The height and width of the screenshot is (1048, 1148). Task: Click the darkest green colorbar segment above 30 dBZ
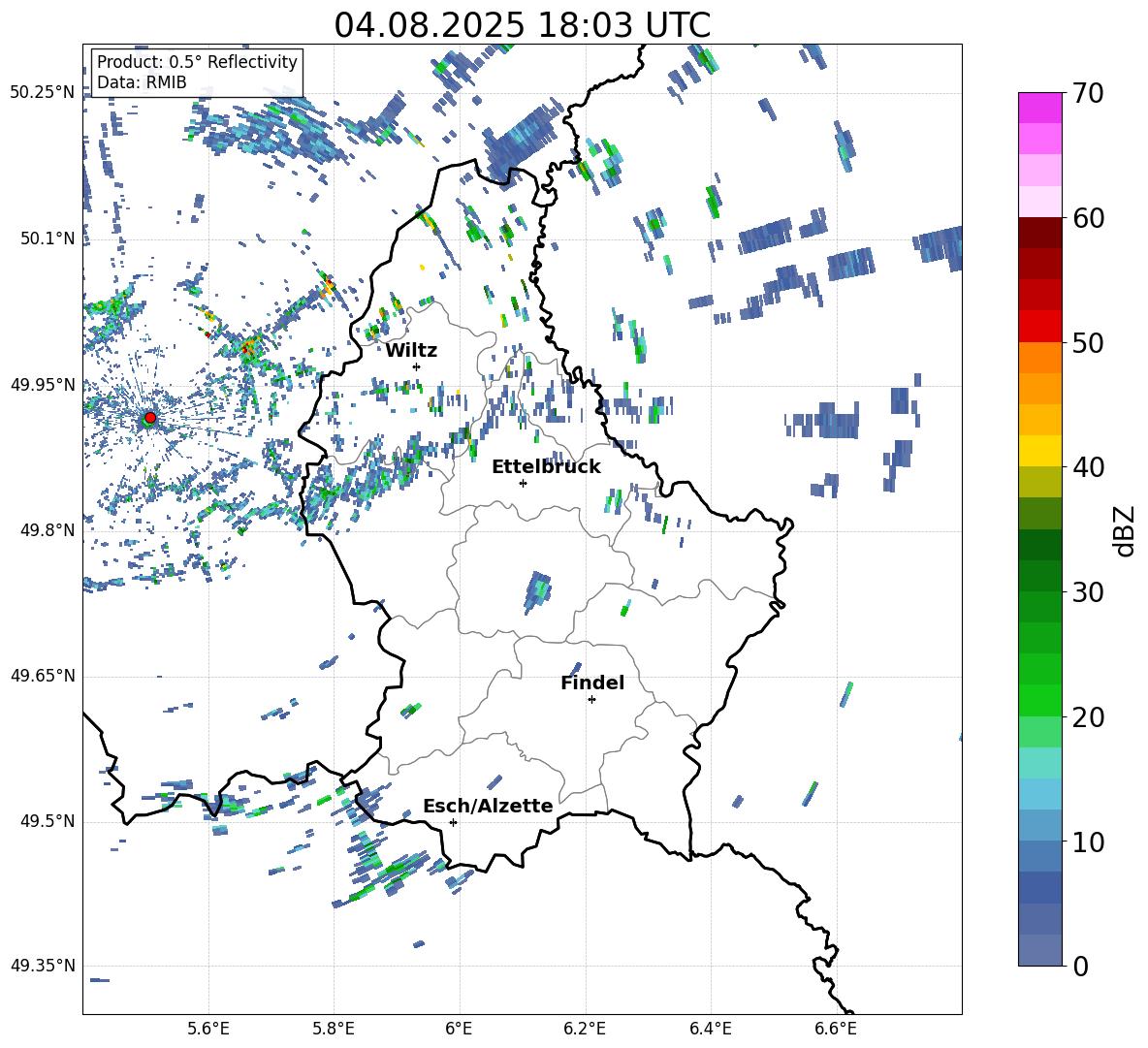click(x=1039, y=545)
